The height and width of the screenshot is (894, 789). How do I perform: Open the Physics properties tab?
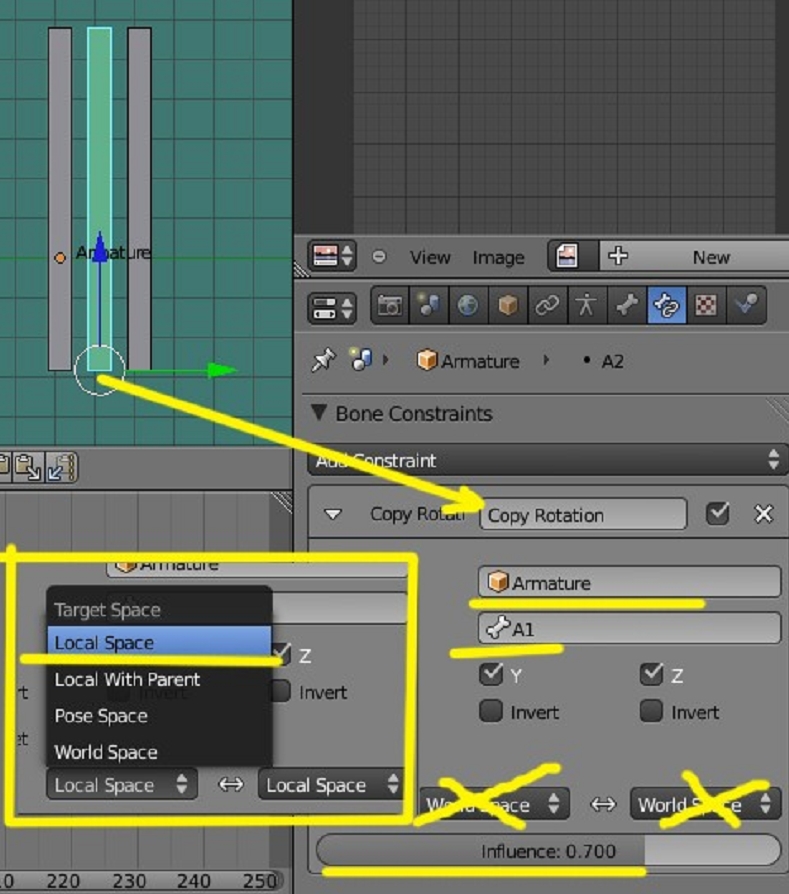click(746, 306)
